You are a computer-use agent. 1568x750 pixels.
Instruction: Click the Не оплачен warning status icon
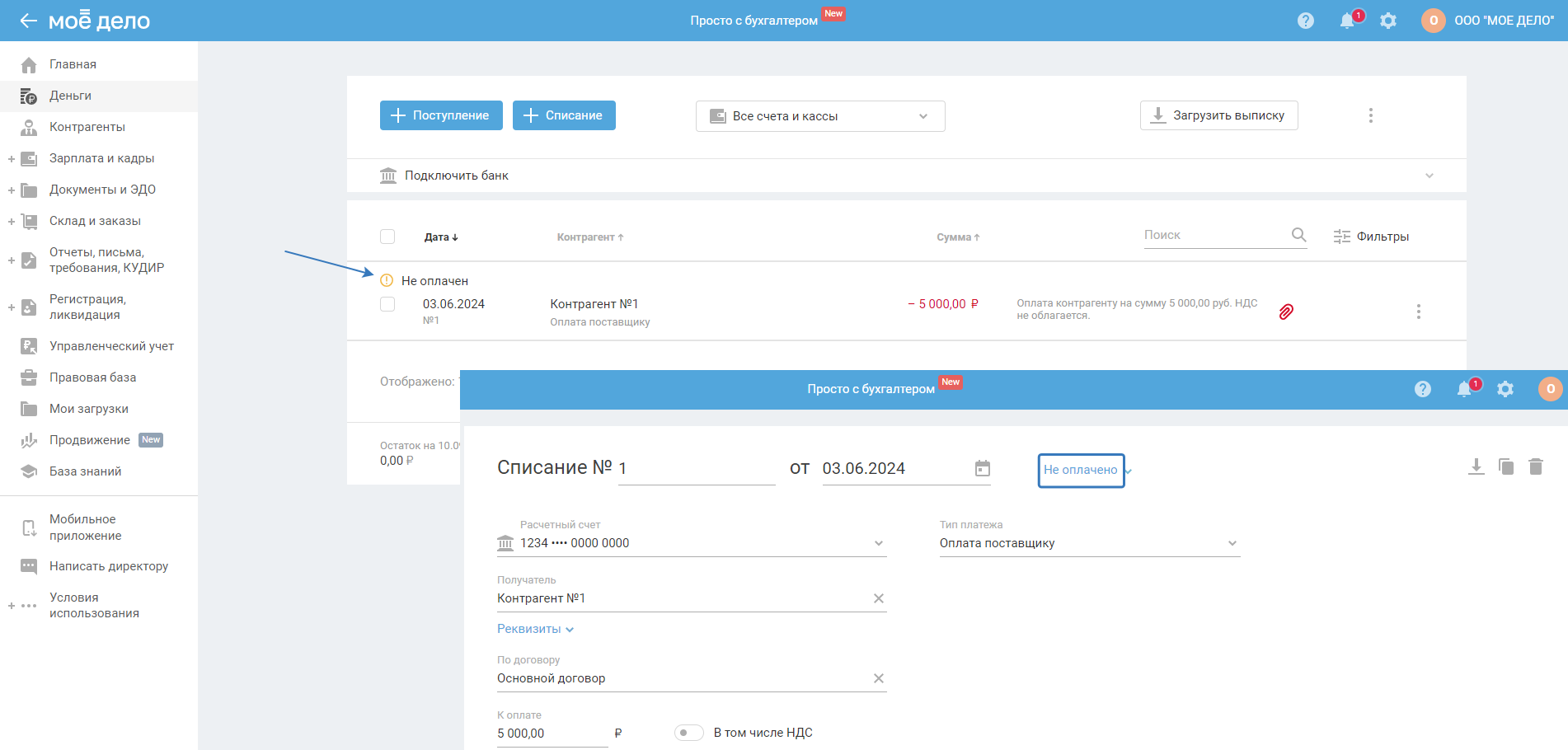(x=387, y=280)
